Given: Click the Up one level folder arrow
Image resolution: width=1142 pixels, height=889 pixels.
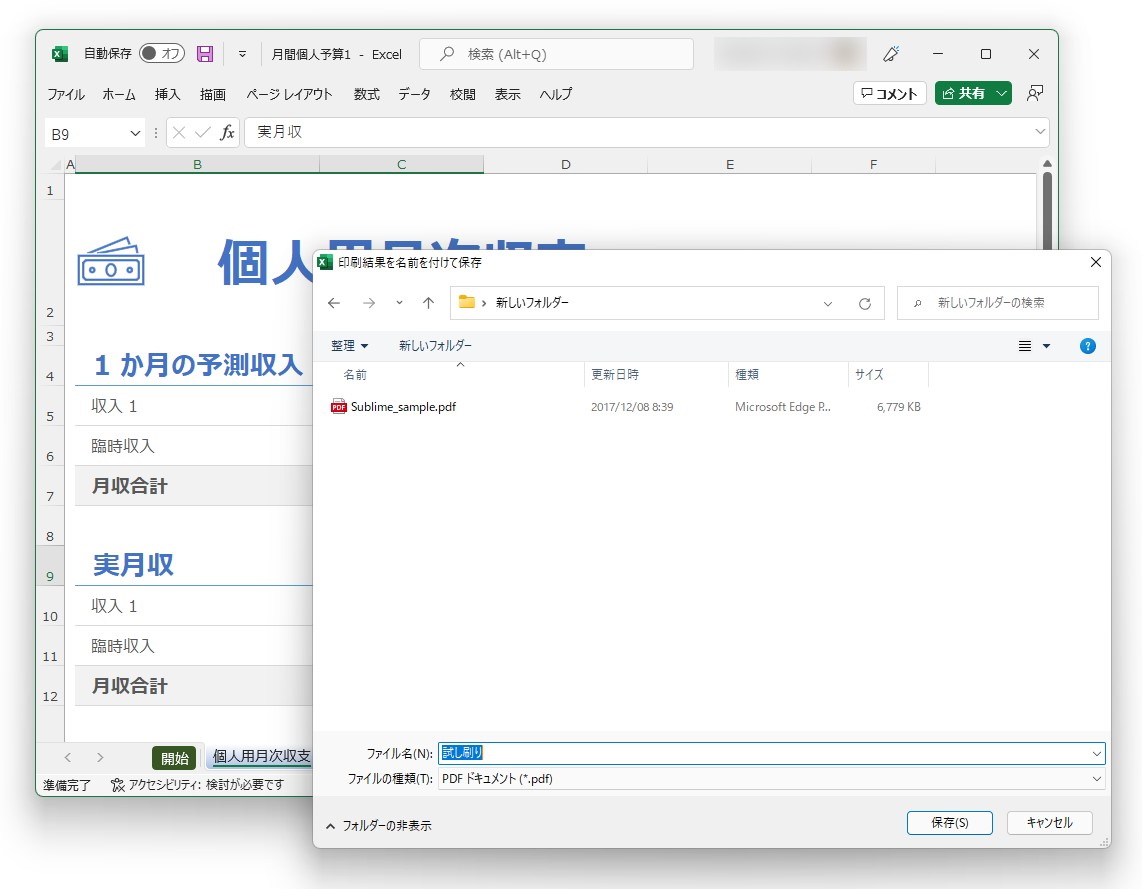Looking at the screenshot, I should 428,303.
